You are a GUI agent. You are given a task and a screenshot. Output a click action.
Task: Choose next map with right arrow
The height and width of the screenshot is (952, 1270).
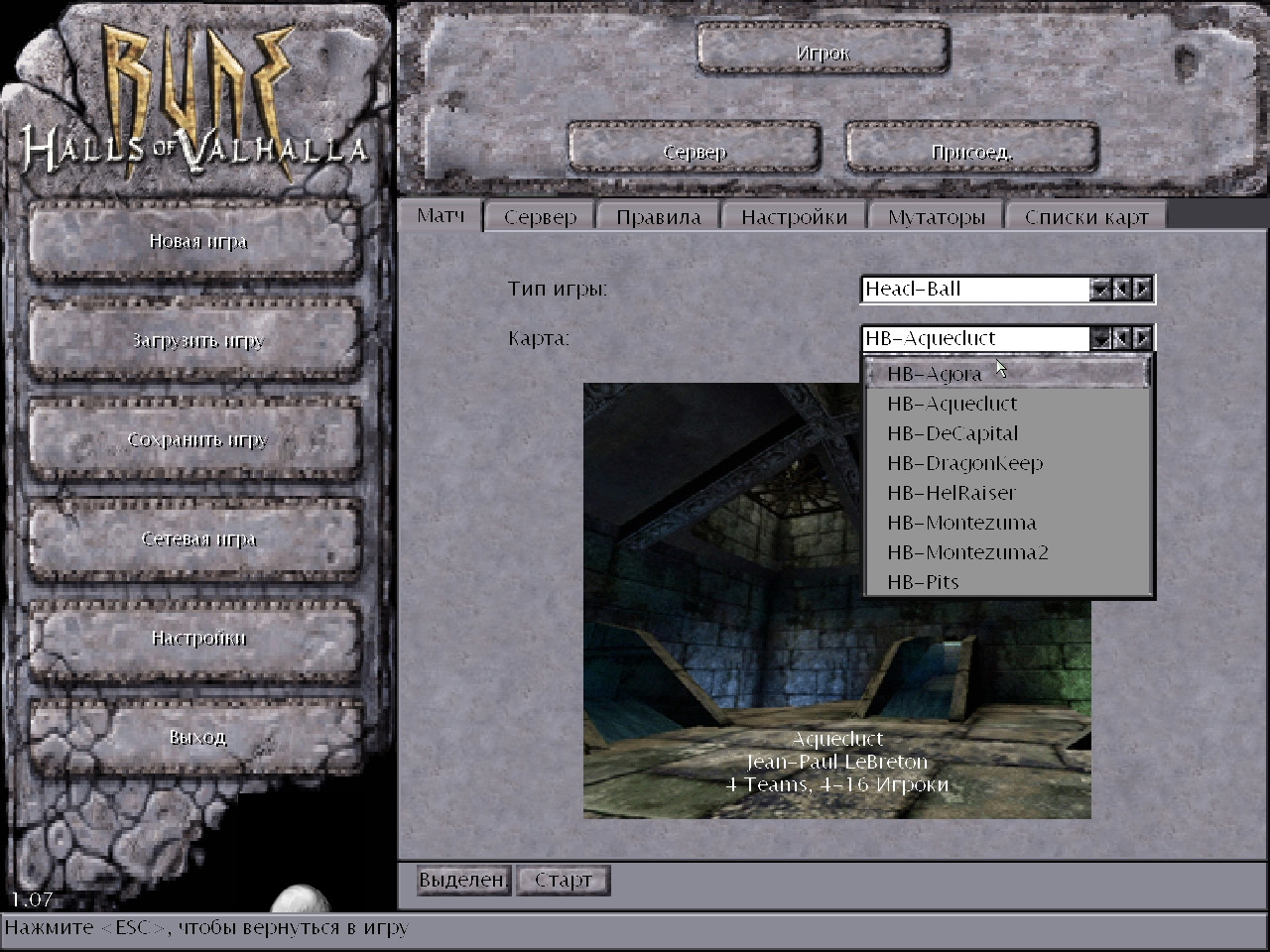[x=1142, y=338]
